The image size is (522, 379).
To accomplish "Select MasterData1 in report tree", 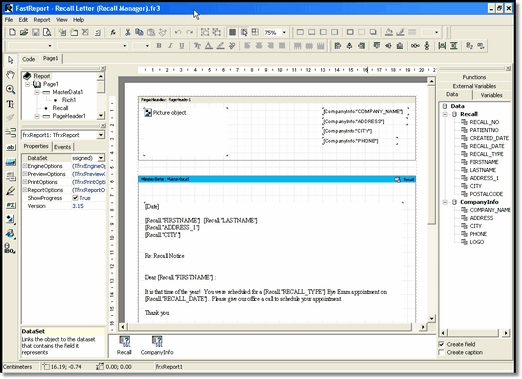I will [x=68, y=92].
